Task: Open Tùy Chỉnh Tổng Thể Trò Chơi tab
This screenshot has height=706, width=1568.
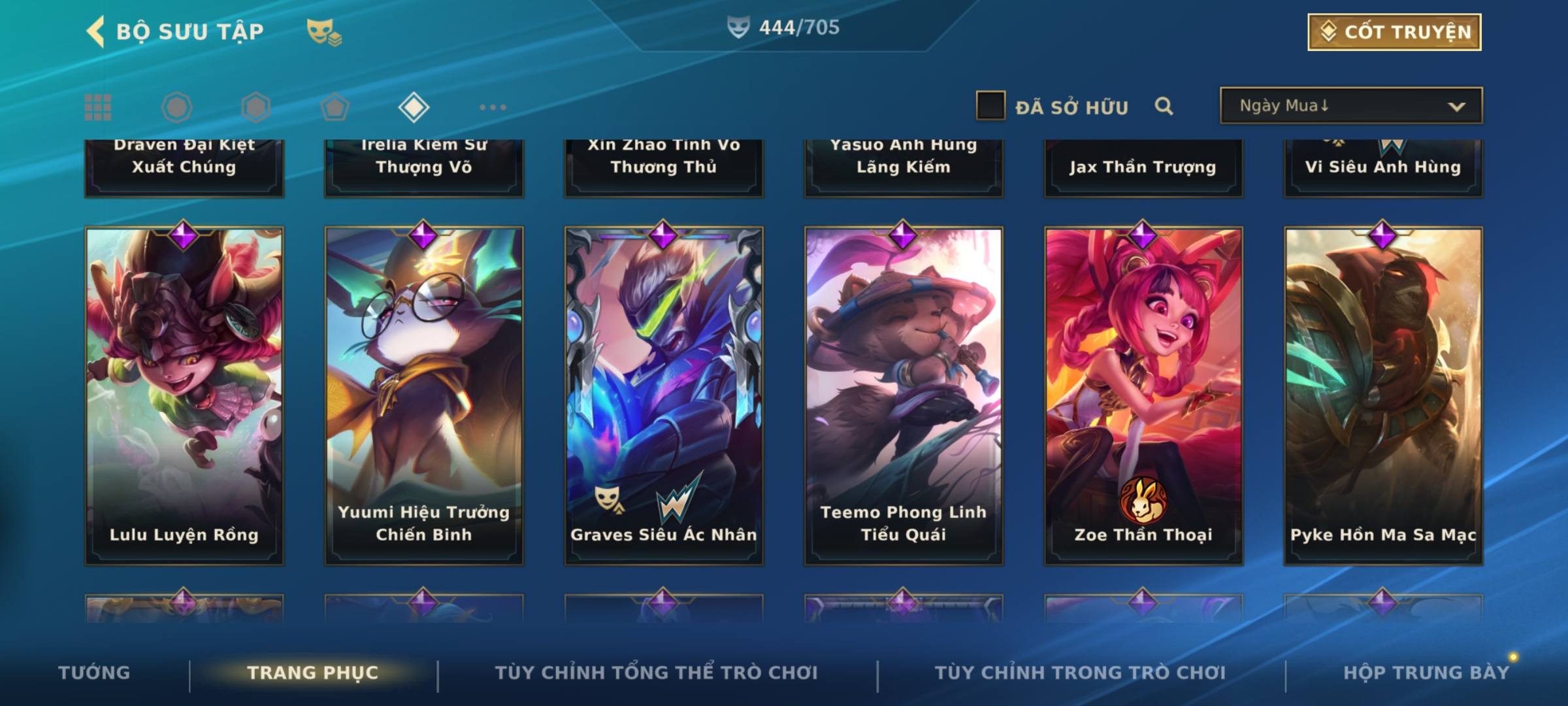Action: pyautogui.click(x=656, y=672)
